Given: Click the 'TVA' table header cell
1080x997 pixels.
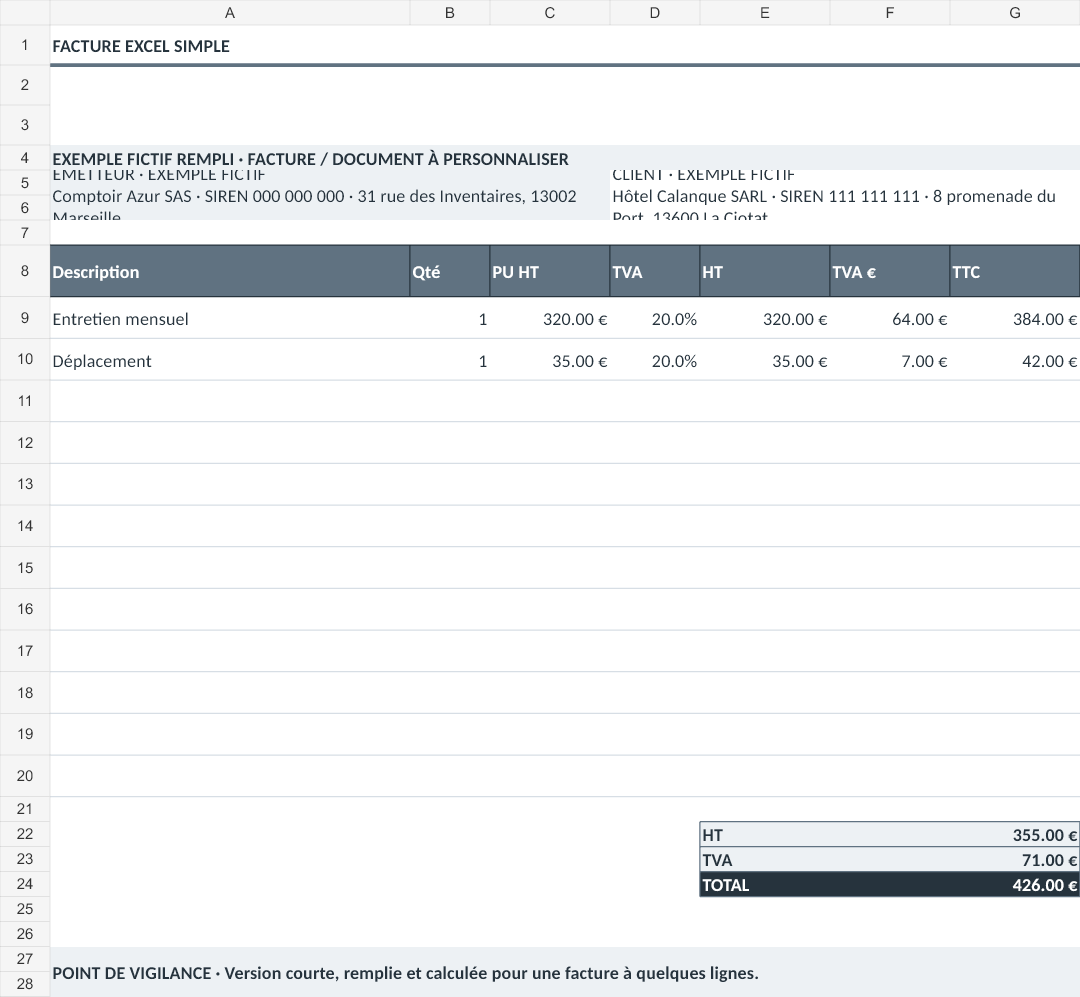Looking at the screenshot, I should point(654,271).
